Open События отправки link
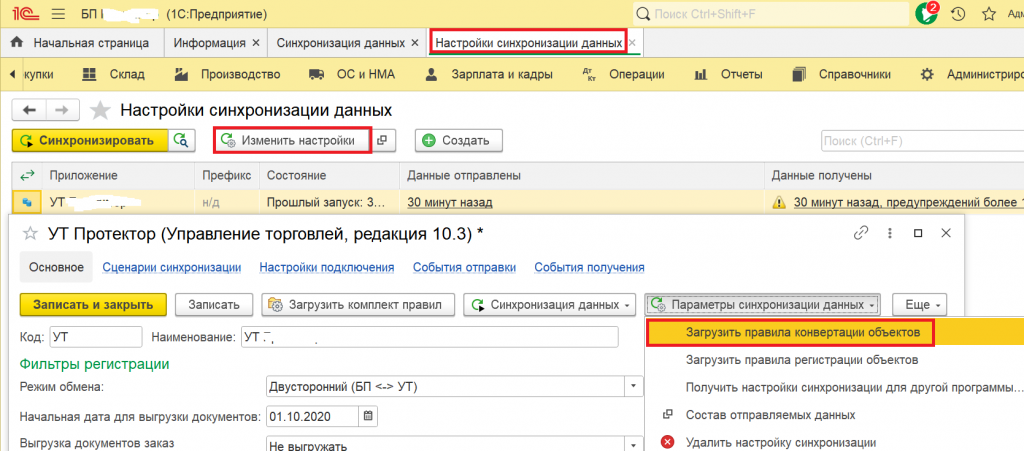Viewport: 1024px width, 451px height. (x=464, y=267)
